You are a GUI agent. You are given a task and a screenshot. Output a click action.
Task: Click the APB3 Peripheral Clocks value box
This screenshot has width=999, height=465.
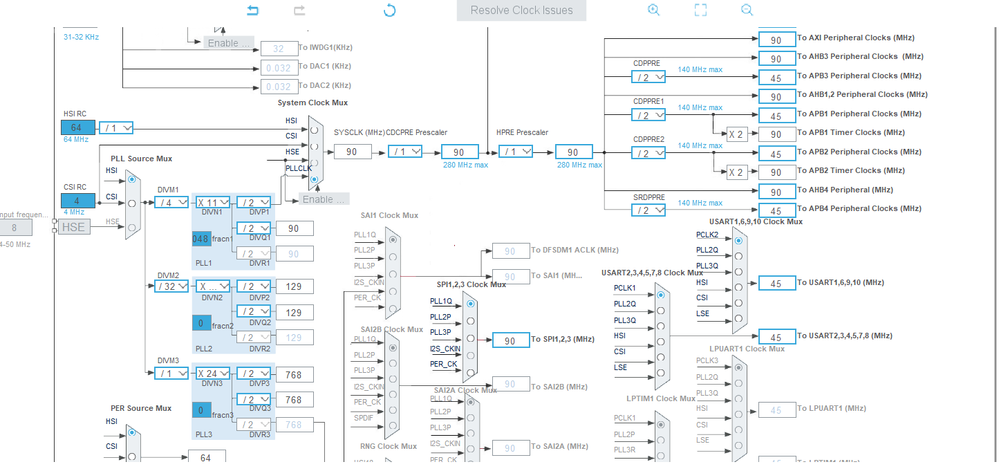tap(777, 77)
